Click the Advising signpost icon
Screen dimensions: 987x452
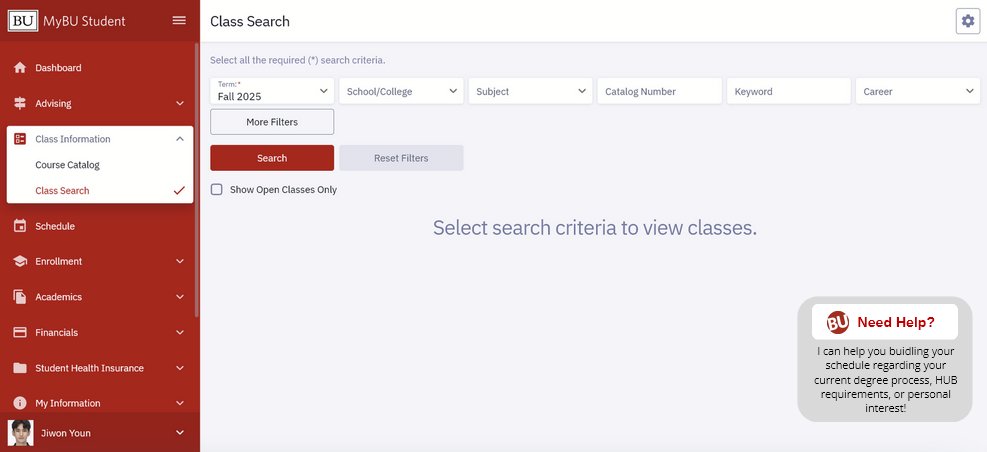pos(20,103)
